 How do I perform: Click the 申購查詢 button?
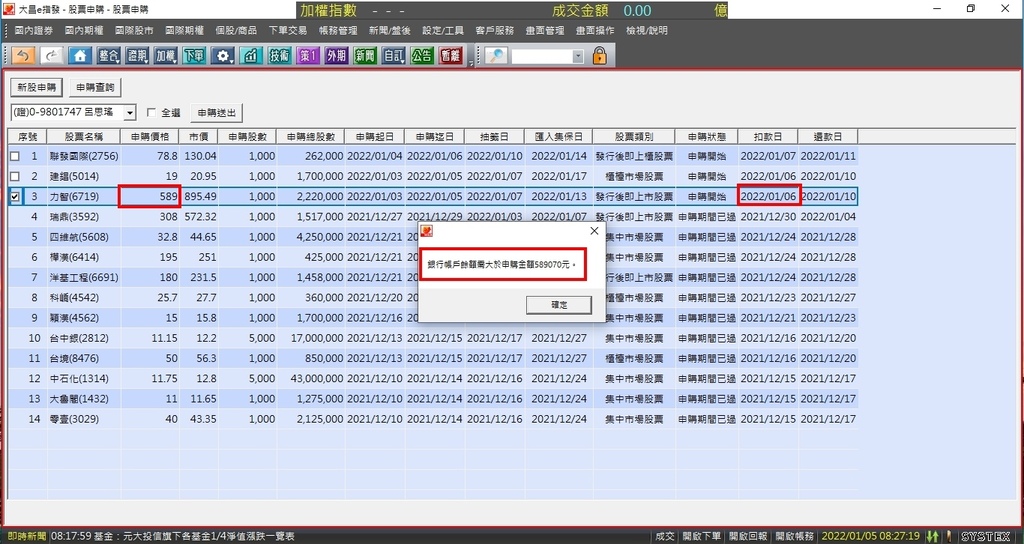pos(95,88)
